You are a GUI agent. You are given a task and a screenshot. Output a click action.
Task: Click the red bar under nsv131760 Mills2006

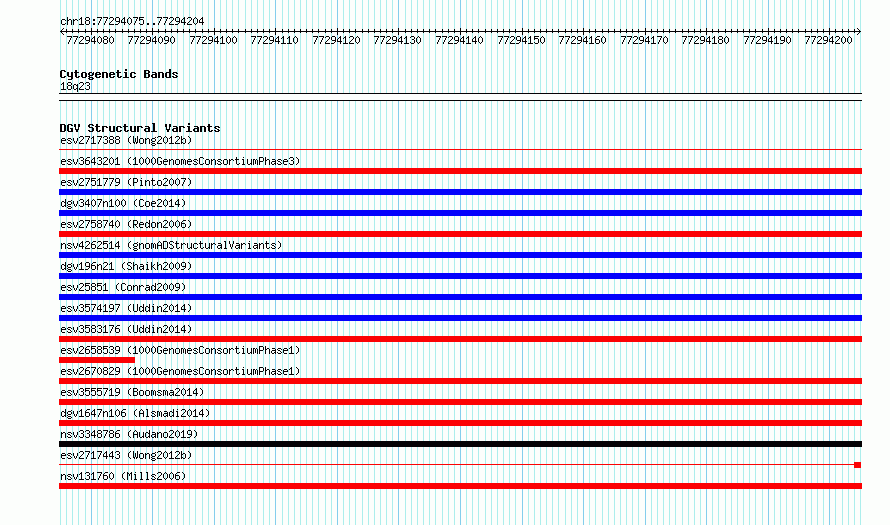(x=460, y=486)
